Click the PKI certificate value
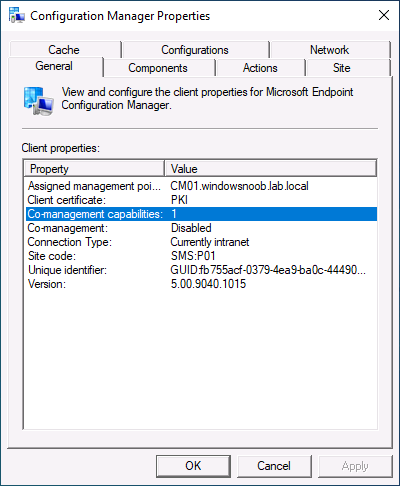The image size is (400, 486). click(x=179, y=200)
